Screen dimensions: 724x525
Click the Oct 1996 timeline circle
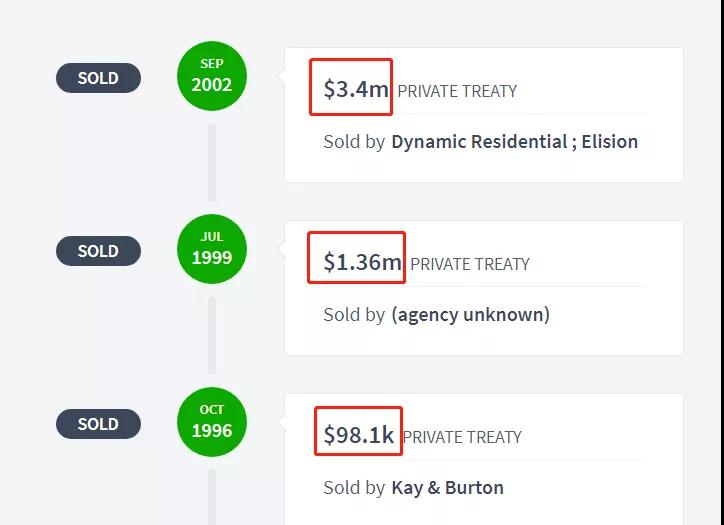click(x=211, y=422)
